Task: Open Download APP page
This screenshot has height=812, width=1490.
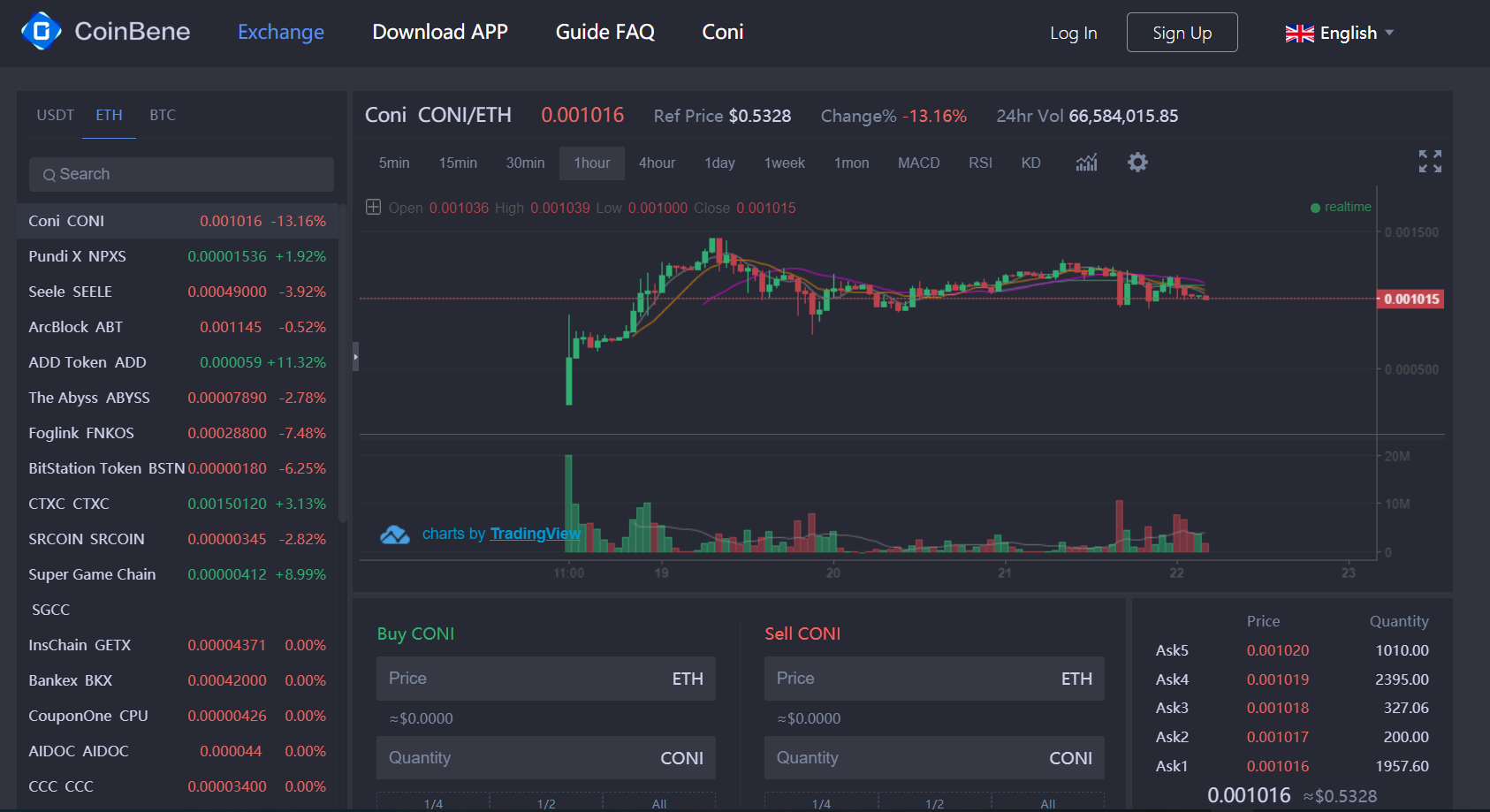Action: coord(440,33)
